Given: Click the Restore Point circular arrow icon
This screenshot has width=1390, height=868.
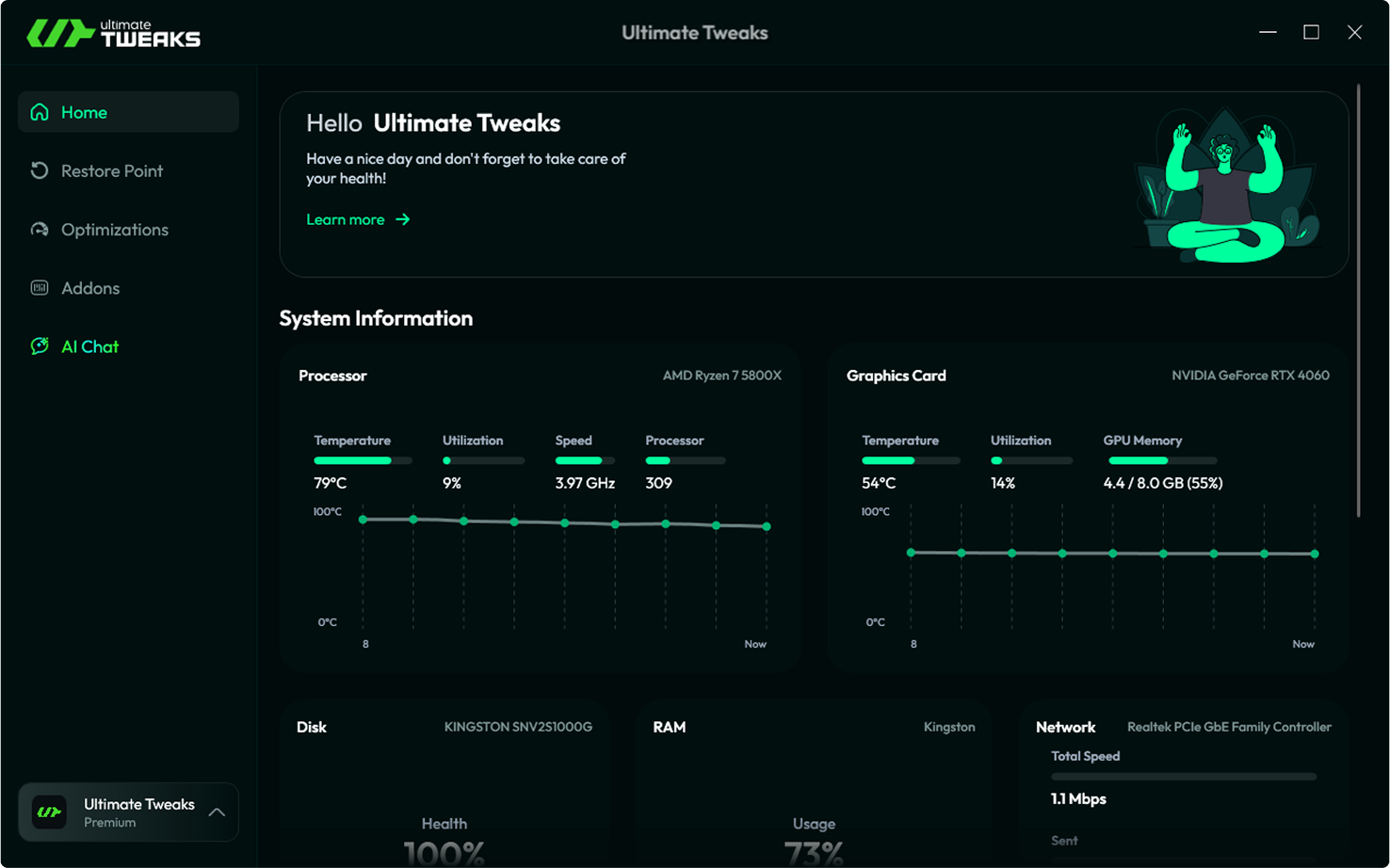Looking at the screenshot, I should 40,170.
